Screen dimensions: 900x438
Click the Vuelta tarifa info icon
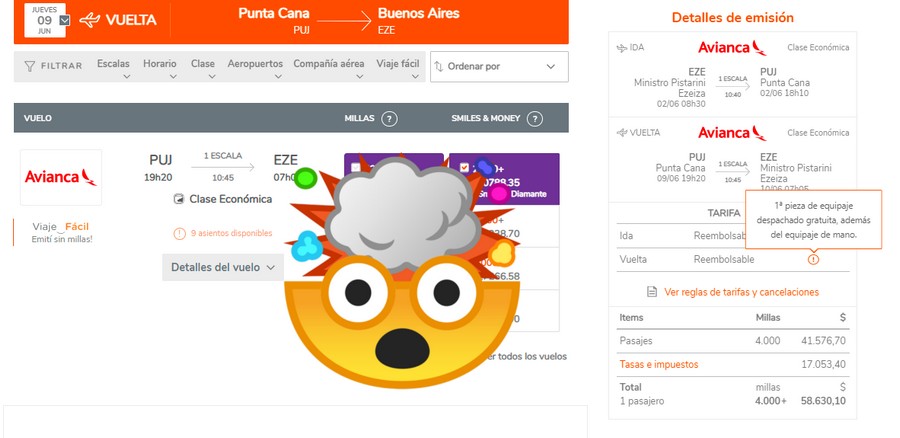(813, 259)
